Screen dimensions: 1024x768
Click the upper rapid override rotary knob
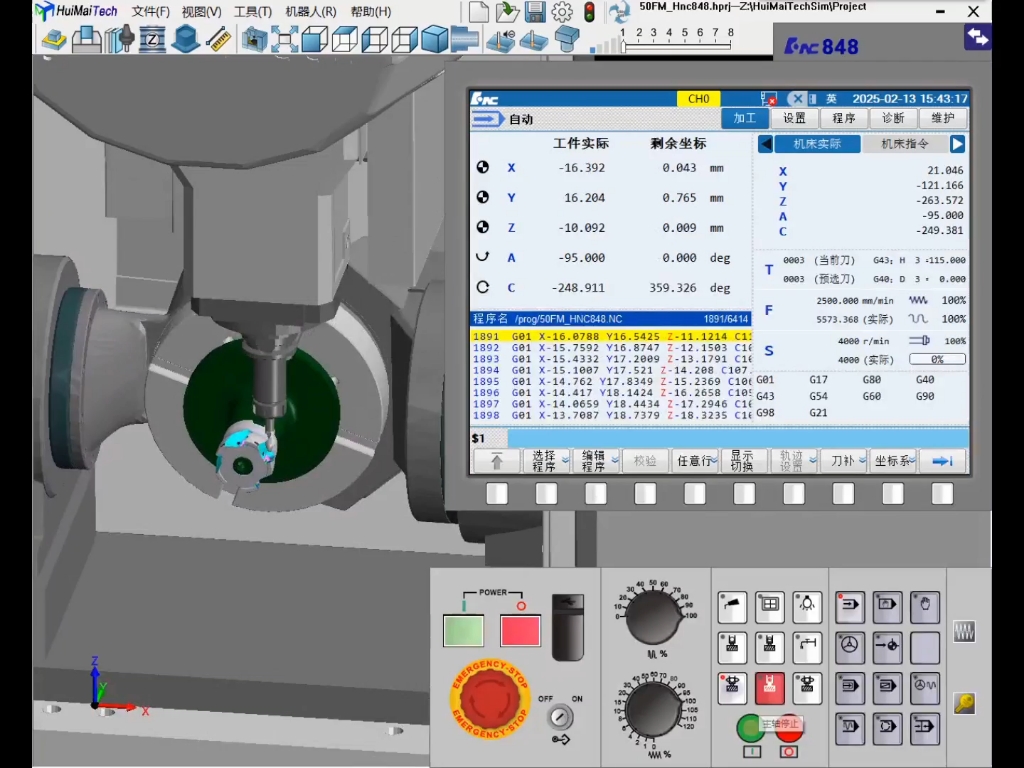coord(652,615)
